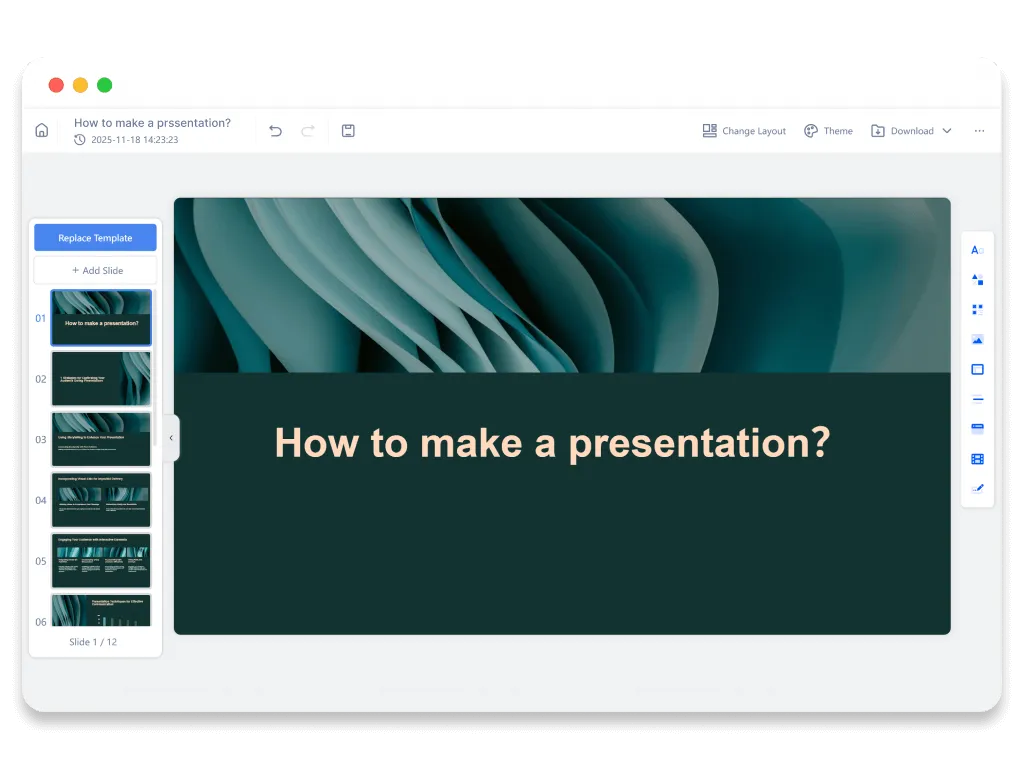Add a new slide

pyautogui.click(x=95, y=270)
